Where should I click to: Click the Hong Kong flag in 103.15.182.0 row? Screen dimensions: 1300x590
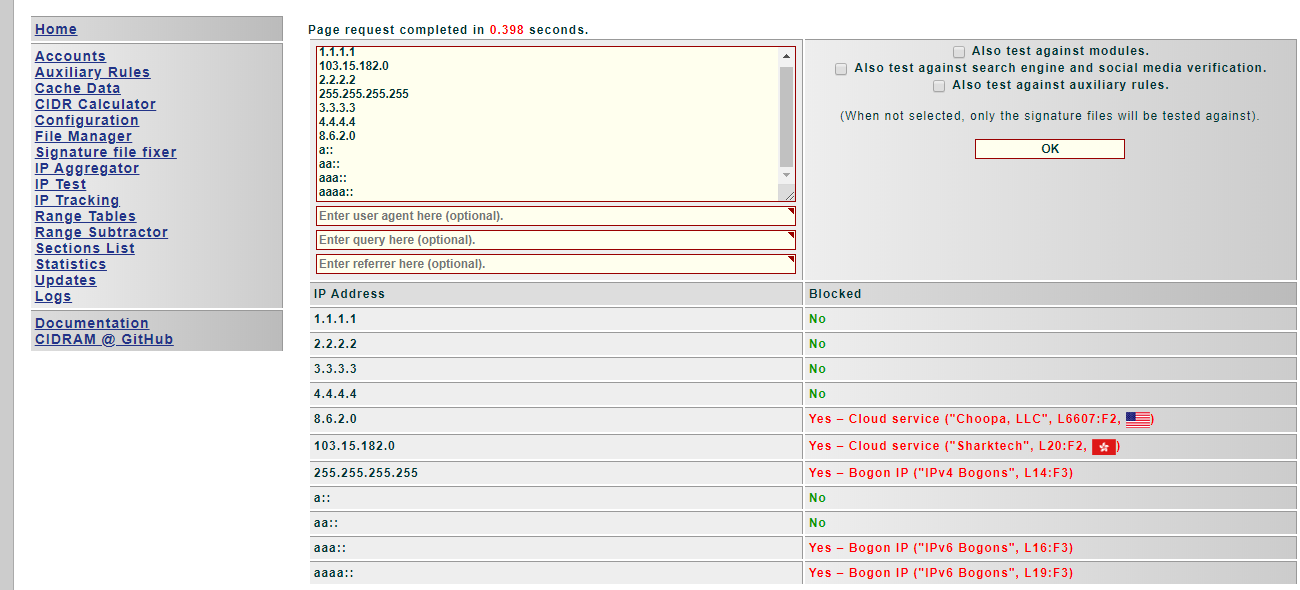coord(1103,447)
